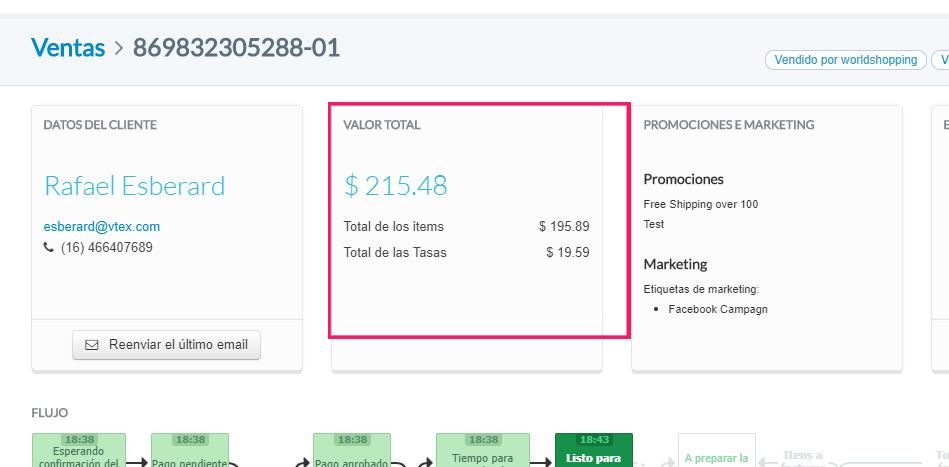Click the breadcrumb chevron after Ventas

coord(119,48)
